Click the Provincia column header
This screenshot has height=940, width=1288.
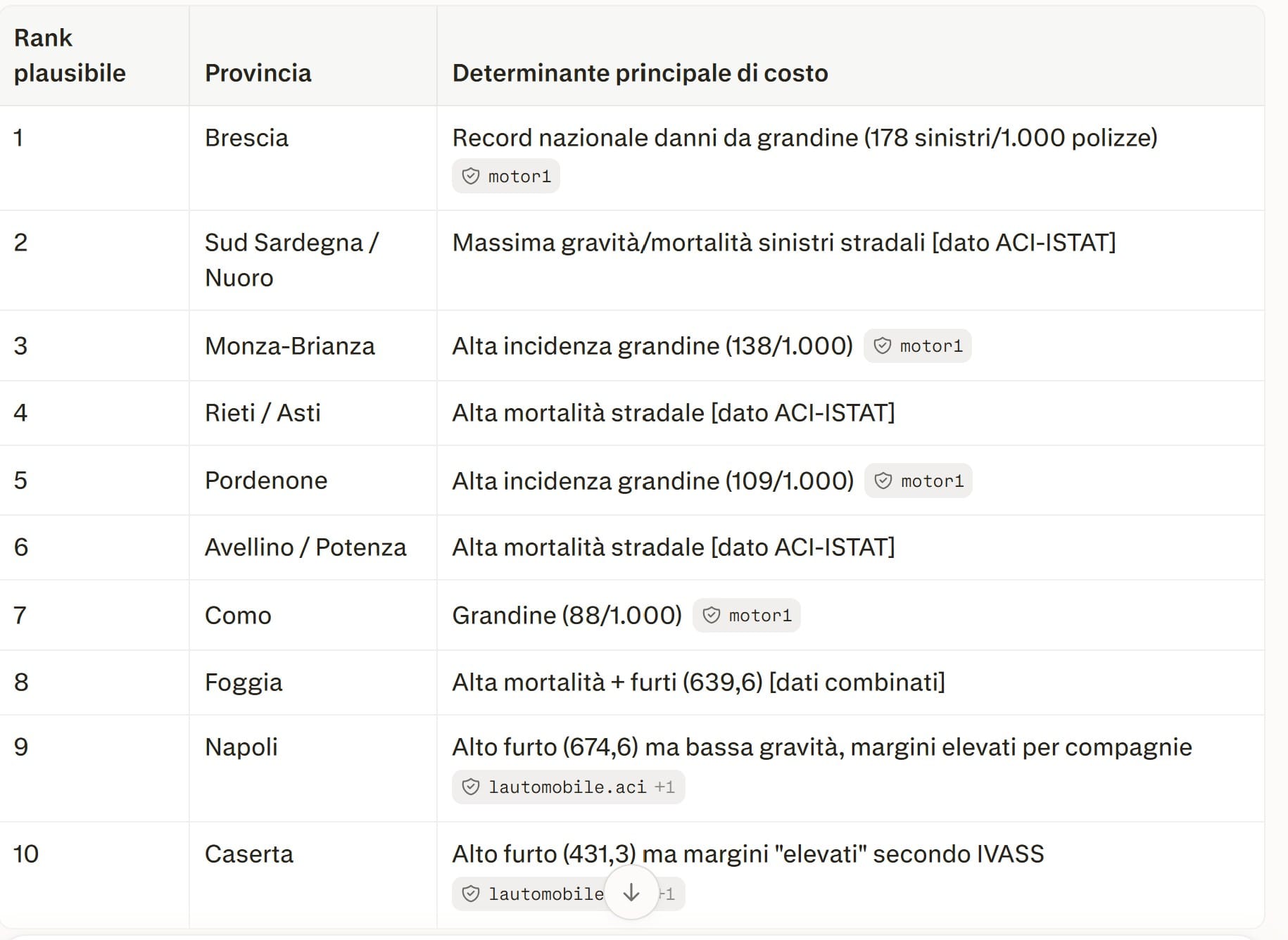click(258, 73)
